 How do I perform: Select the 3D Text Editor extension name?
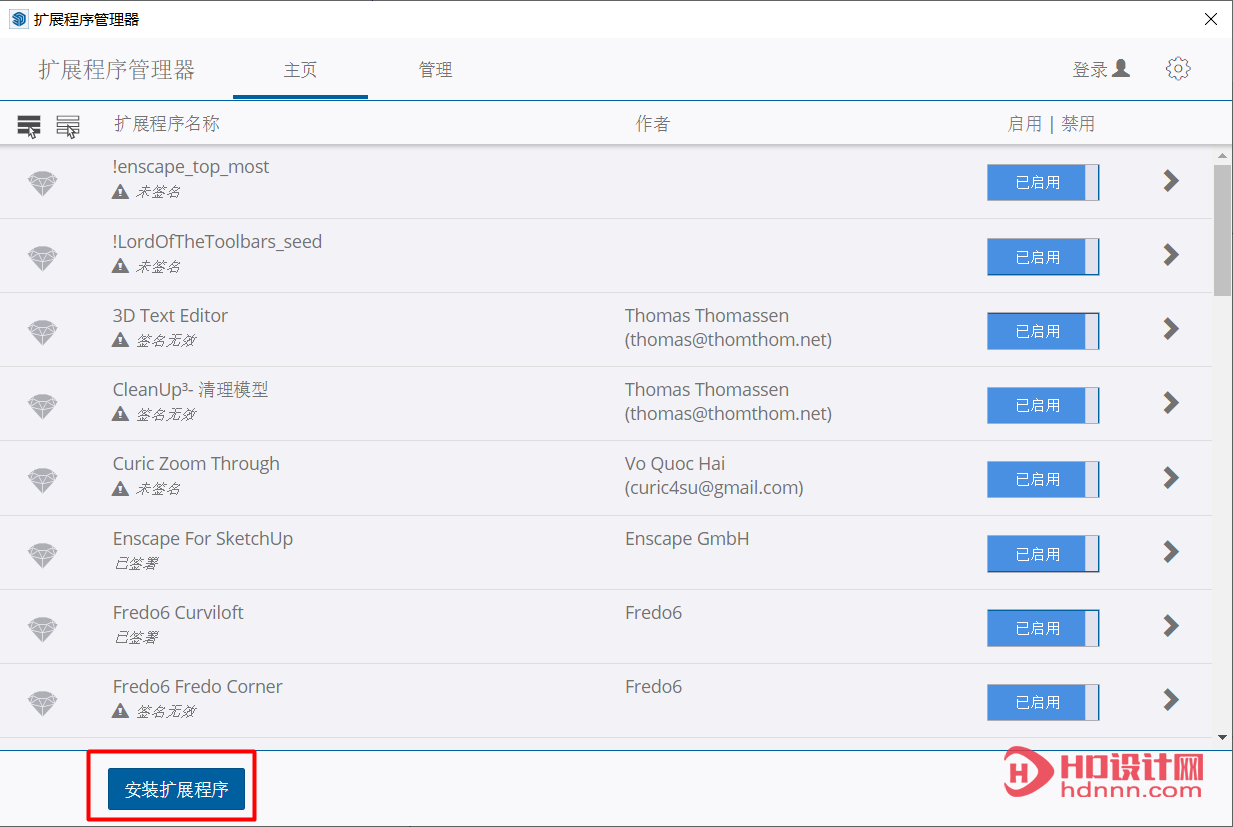pos(170,315)
